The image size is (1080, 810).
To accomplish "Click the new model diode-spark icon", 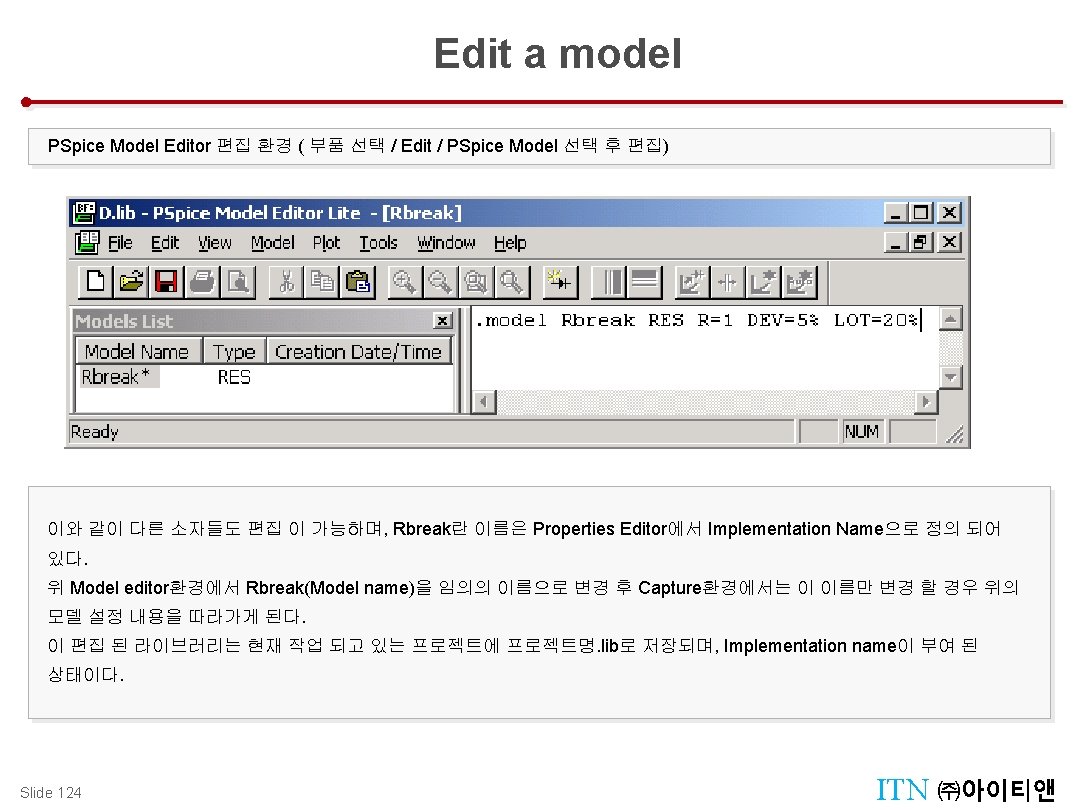I will [x=560, y=282].
